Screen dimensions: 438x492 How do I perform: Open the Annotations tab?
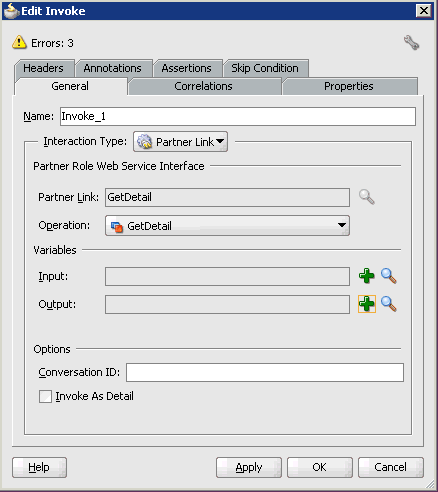point(113,68)
